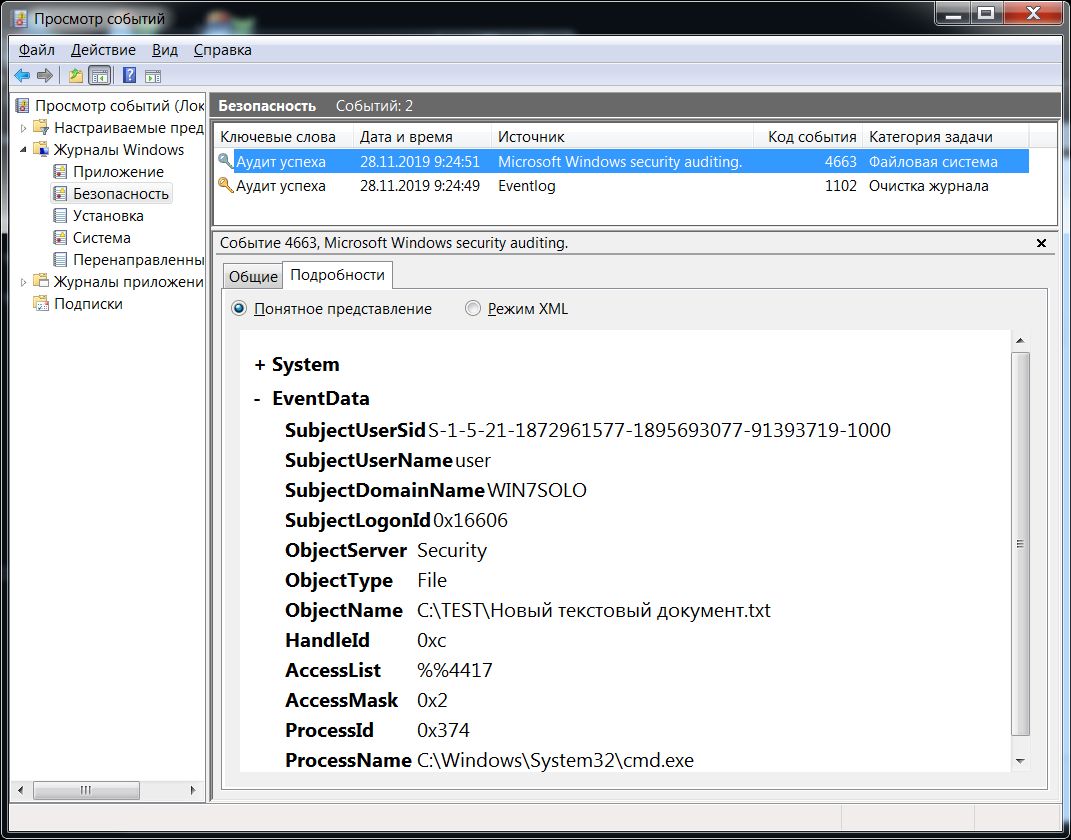
Task: Open the Файл menu
Action: click(x=37, y=50)
